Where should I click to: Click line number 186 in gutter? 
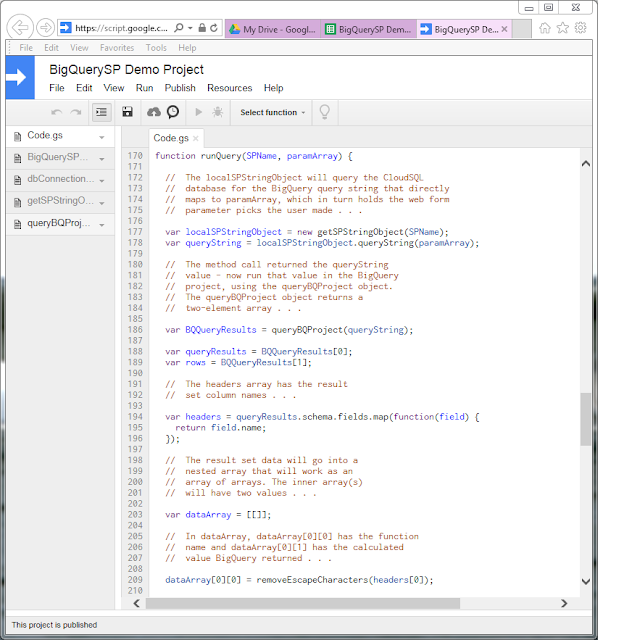click(135, 330)
